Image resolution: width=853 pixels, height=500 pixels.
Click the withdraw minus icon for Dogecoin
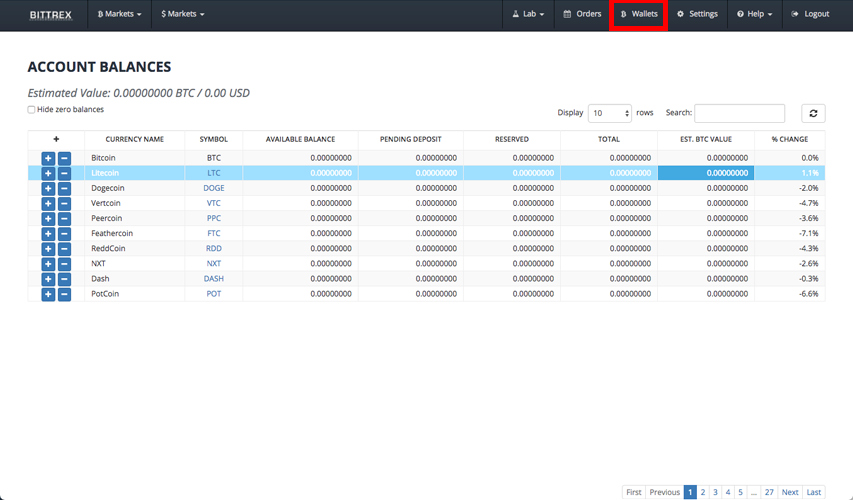point(64,189)
